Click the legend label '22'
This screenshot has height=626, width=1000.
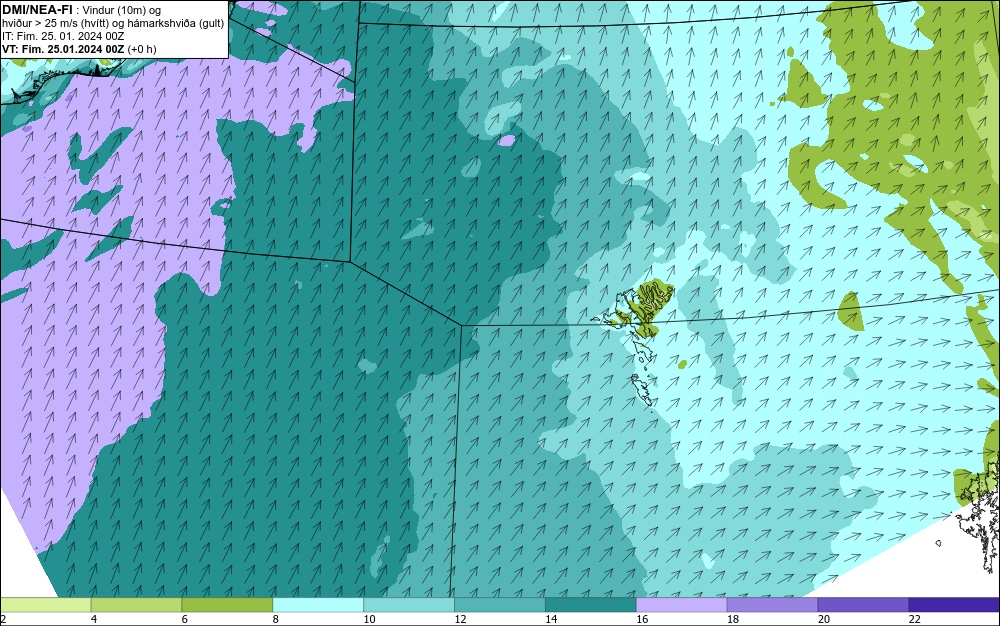pos(915,619)
